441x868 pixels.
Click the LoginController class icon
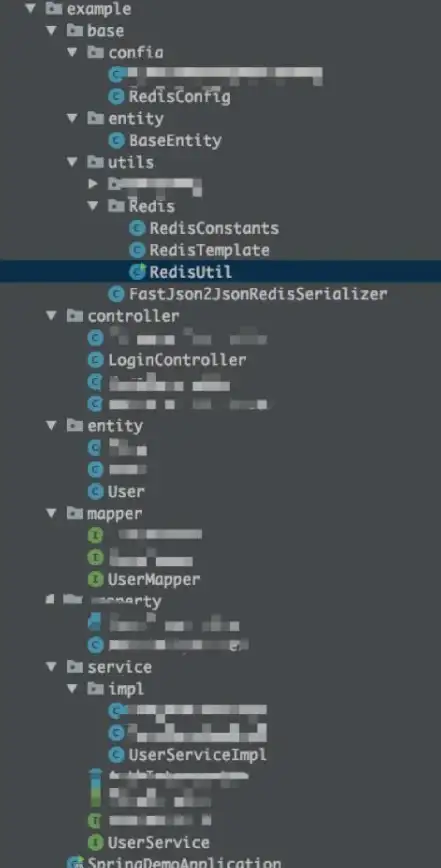96,360
